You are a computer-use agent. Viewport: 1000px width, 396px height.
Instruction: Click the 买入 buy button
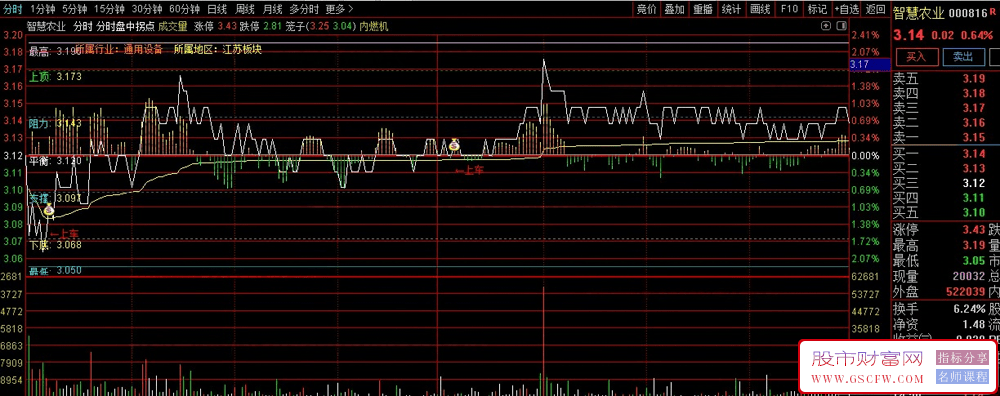point(916,57)
